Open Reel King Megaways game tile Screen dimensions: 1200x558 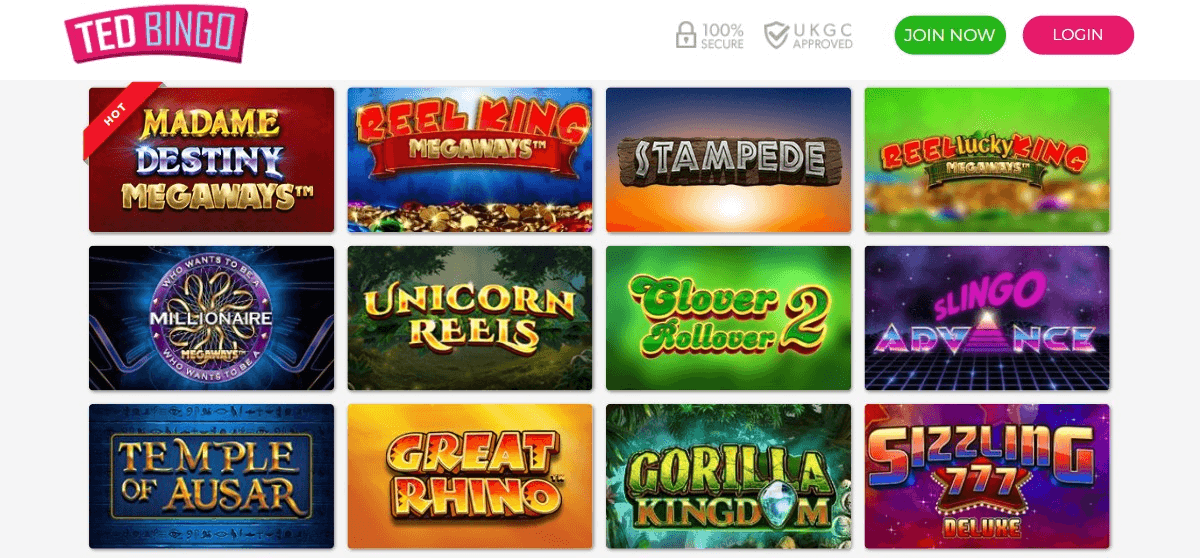coord(470,160)
